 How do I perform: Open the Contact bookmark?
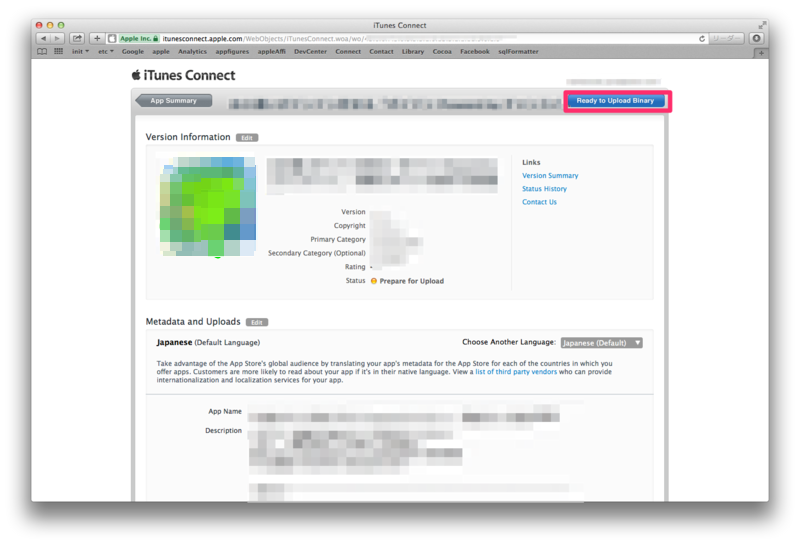pos(381,52)
